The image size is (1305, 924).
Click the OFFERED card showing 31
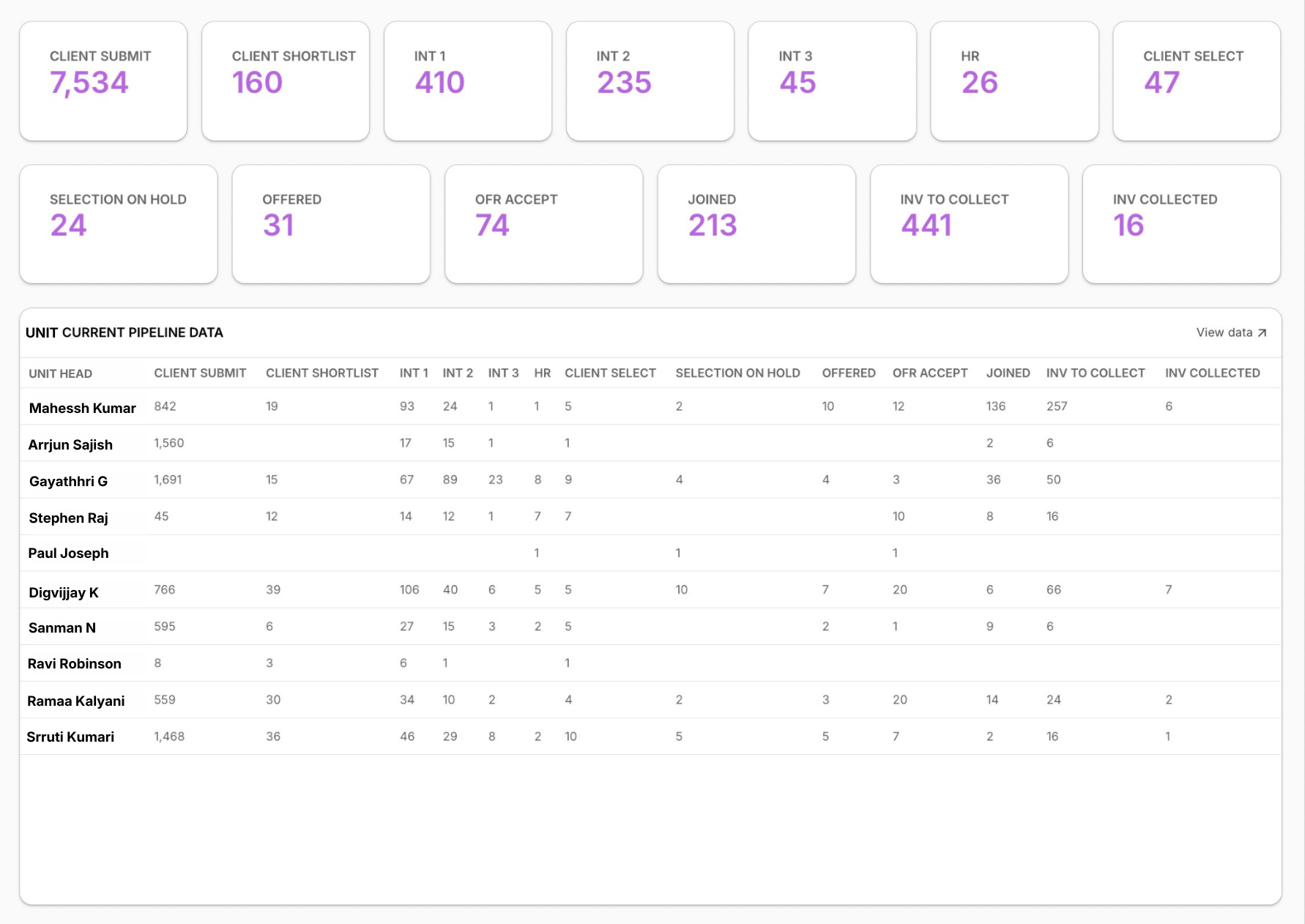331,224
